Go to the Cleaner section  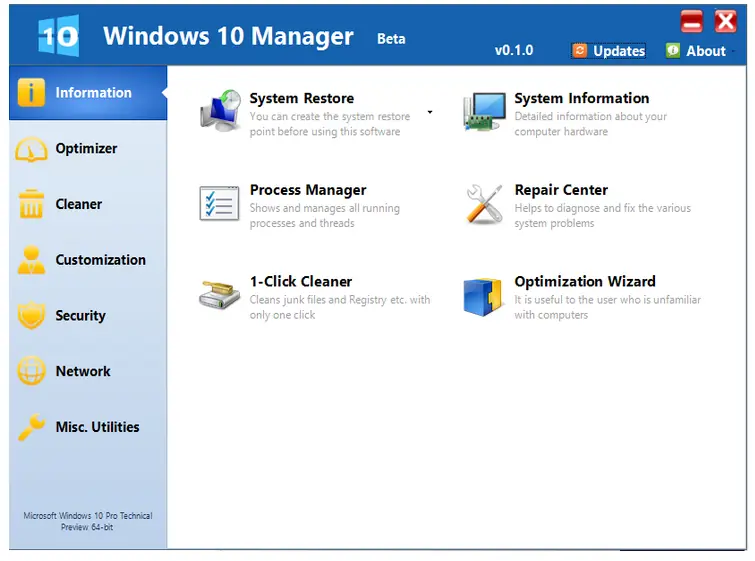88,204
